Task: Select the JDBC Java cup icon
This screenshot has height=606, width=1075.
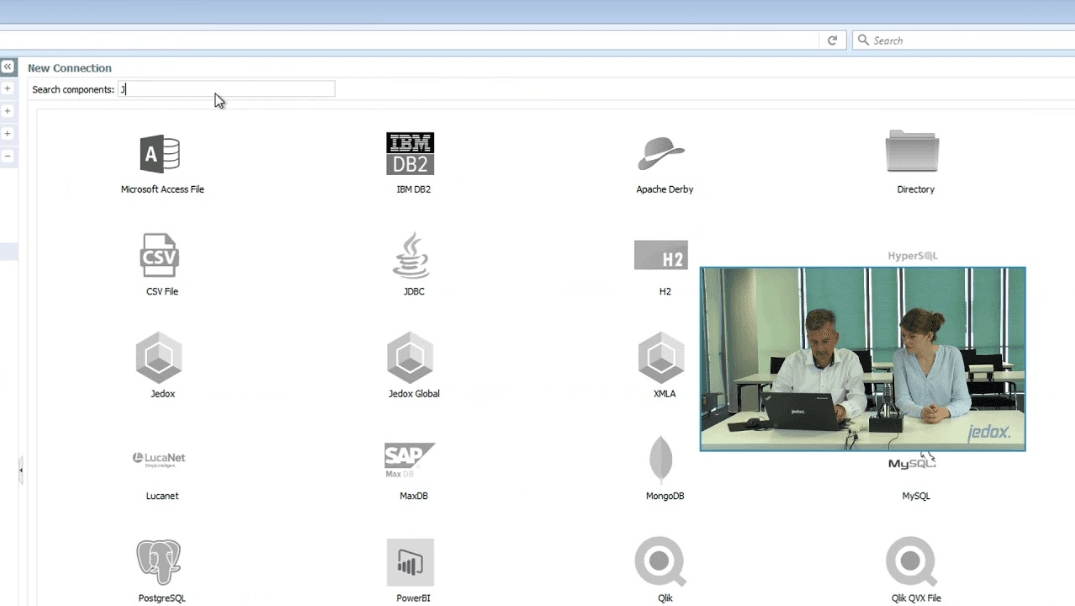Action: 411,255
